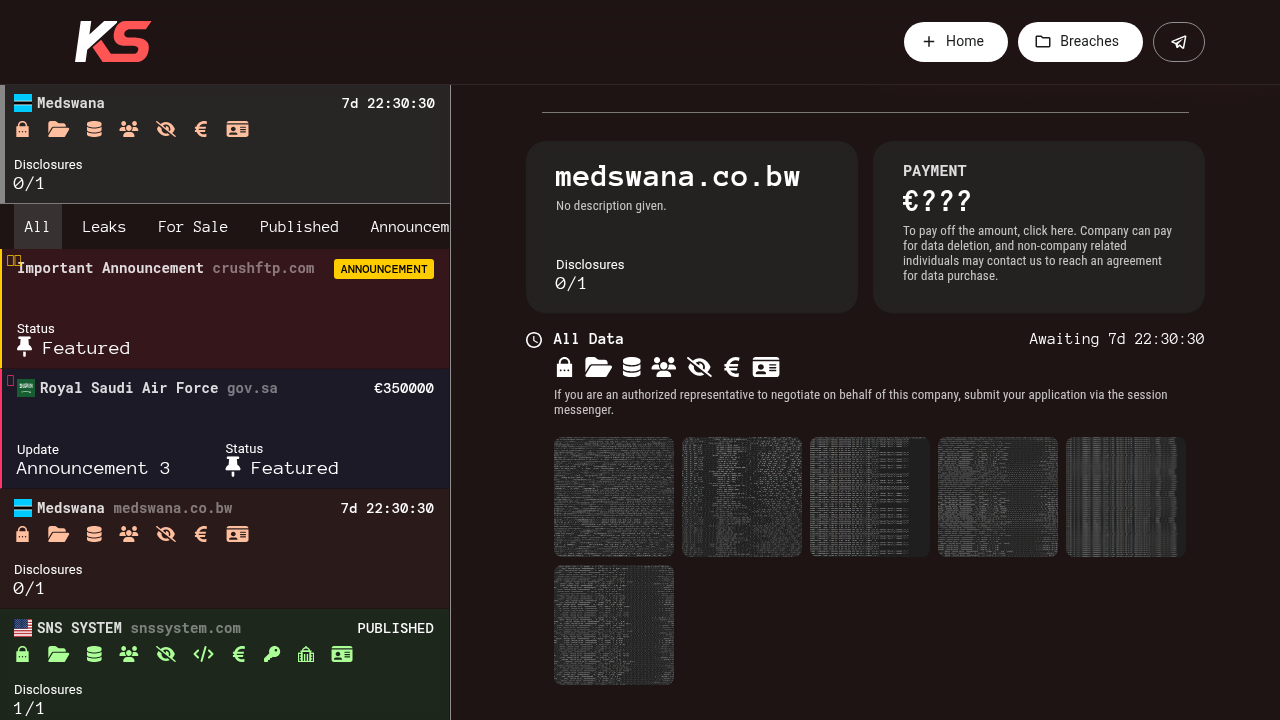Image resolution: width=1280 pixels, height=720 pixels.
Task: Select the Published filter tab
Action: 299,227
